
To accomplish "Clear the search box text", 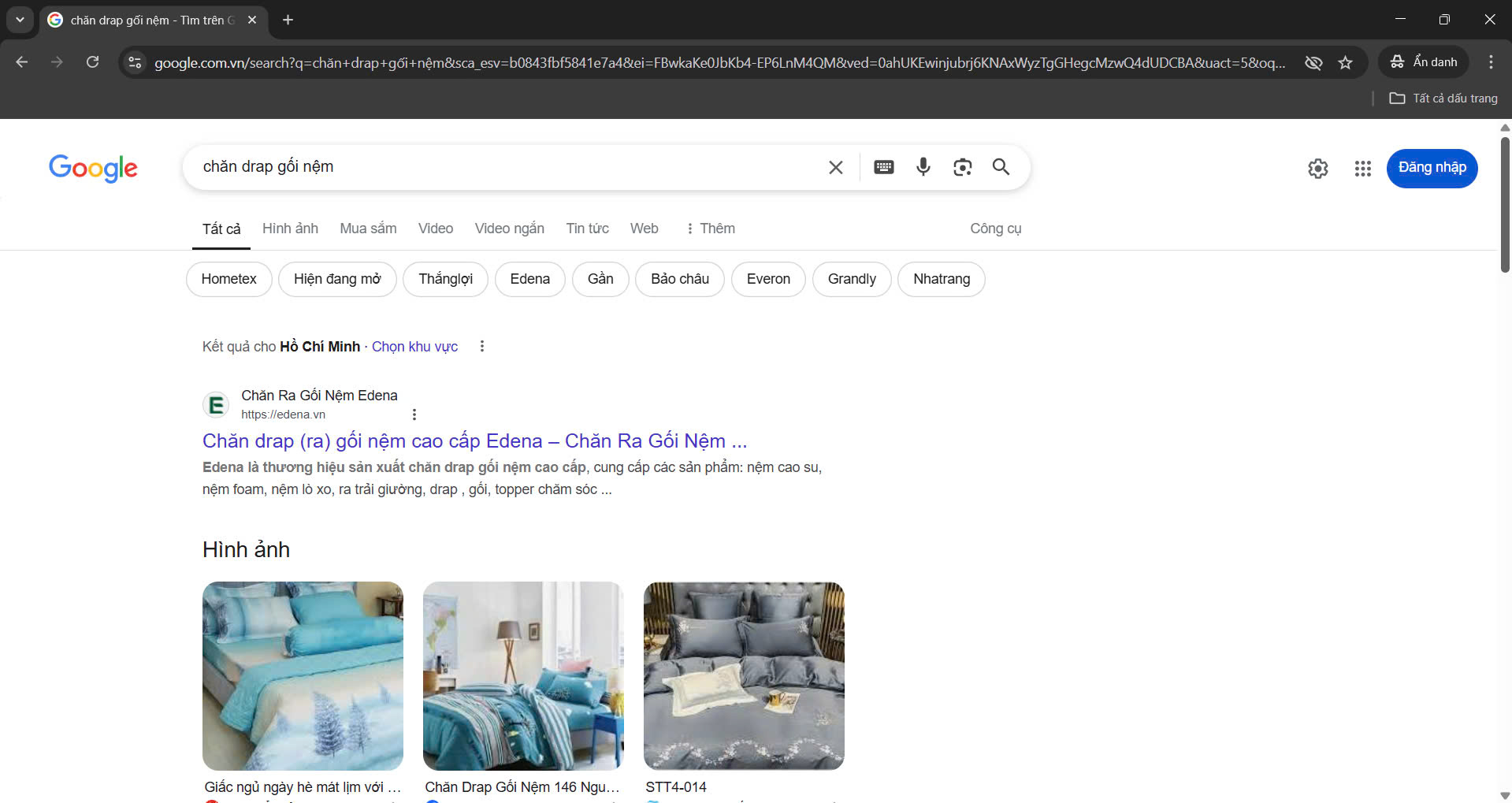I will click(836, 167).
